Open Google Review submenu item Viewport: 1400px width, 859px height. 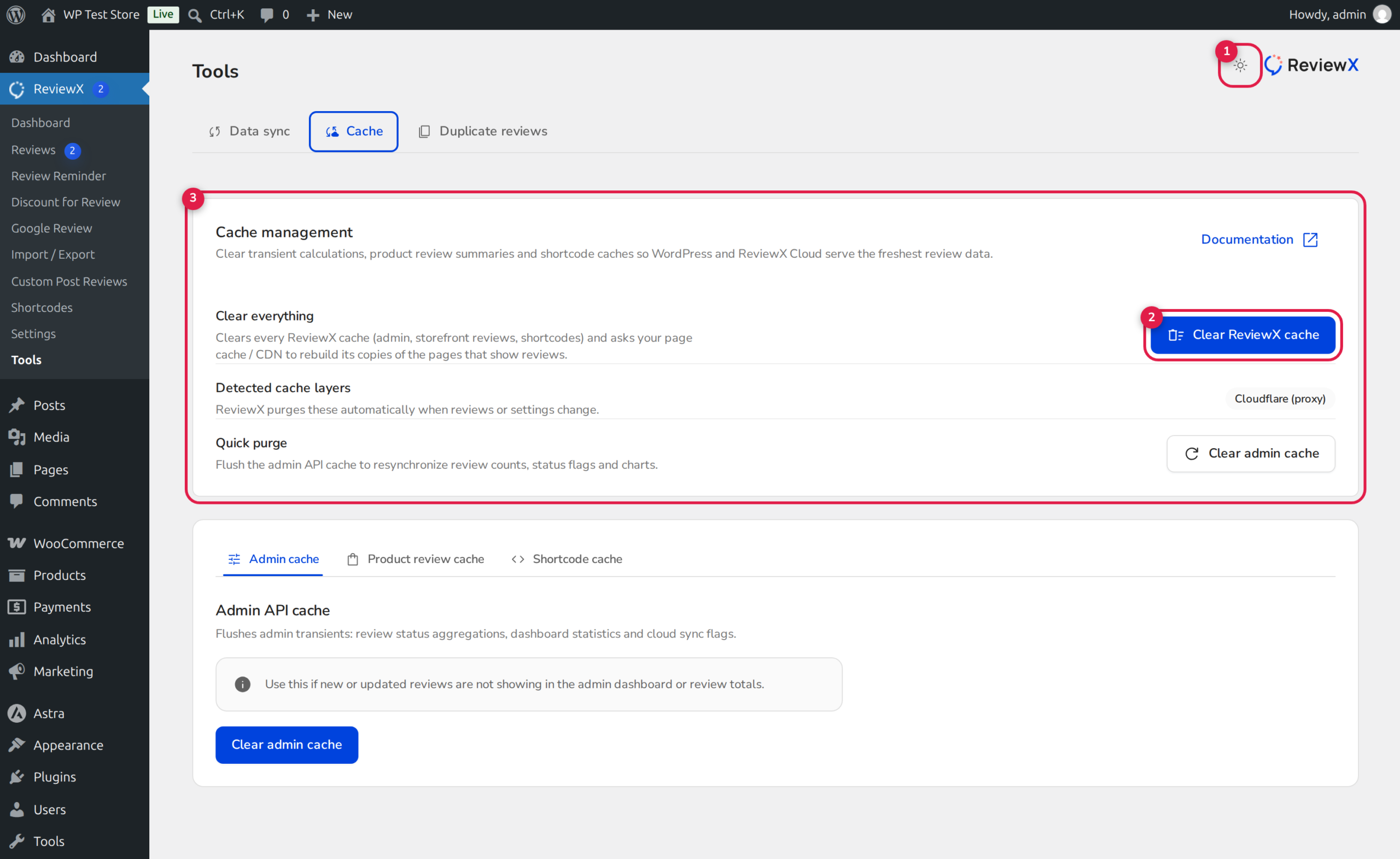click(51, 229)
